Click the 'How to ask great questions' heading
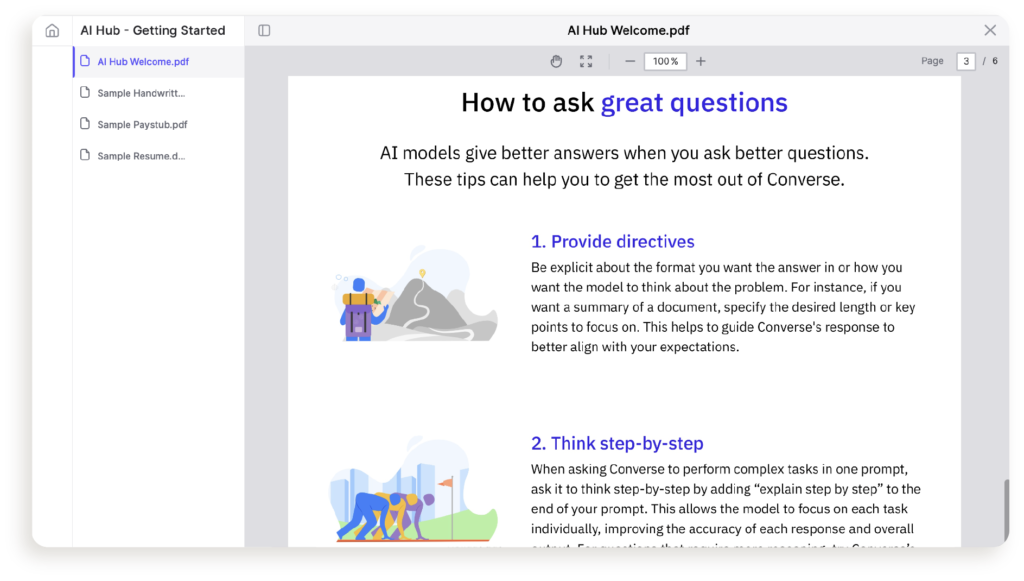 coord(624,102)
